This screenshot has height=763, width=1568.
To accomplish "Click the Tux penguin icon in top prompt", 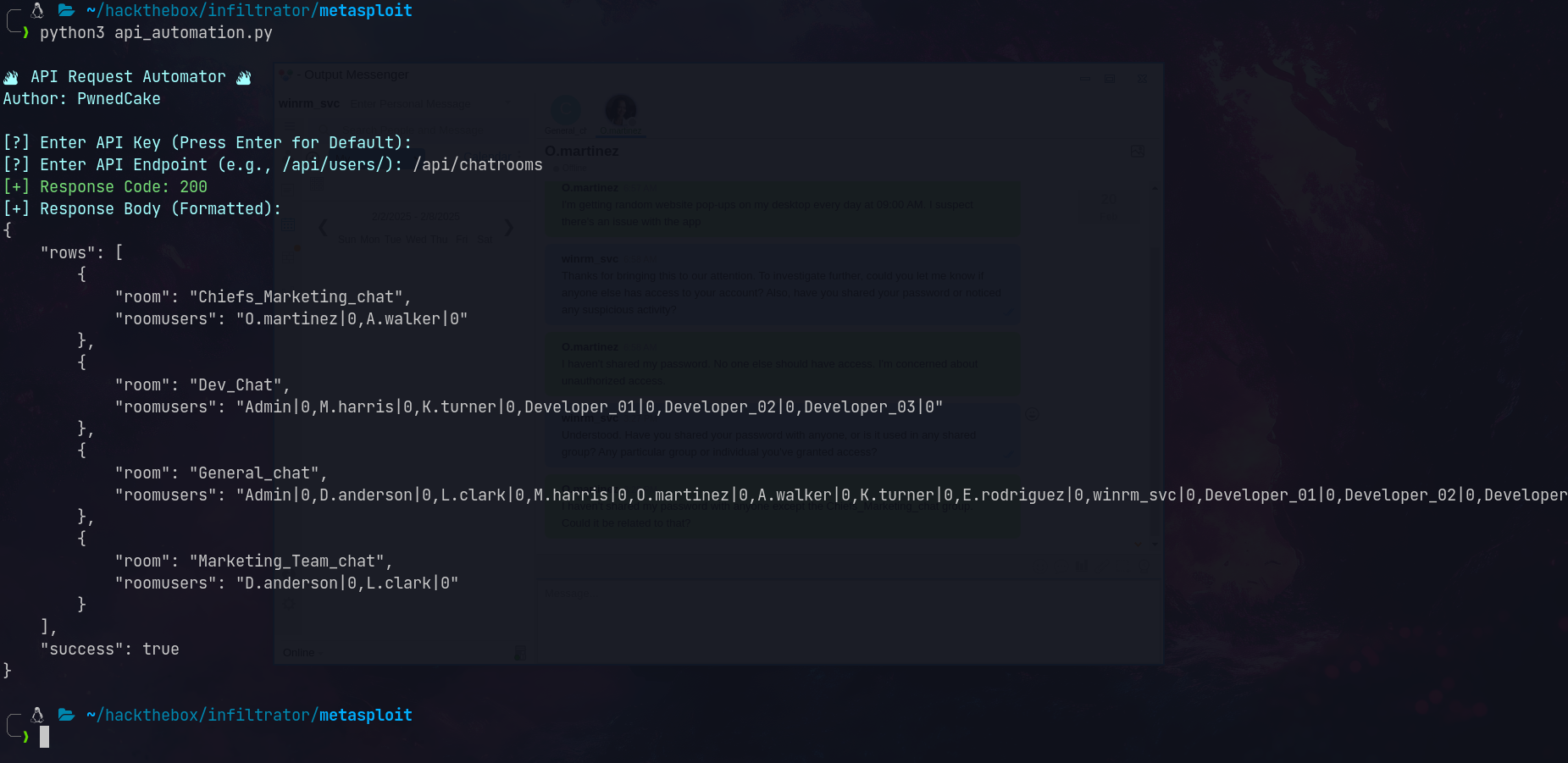I will [x=37, y=10].
